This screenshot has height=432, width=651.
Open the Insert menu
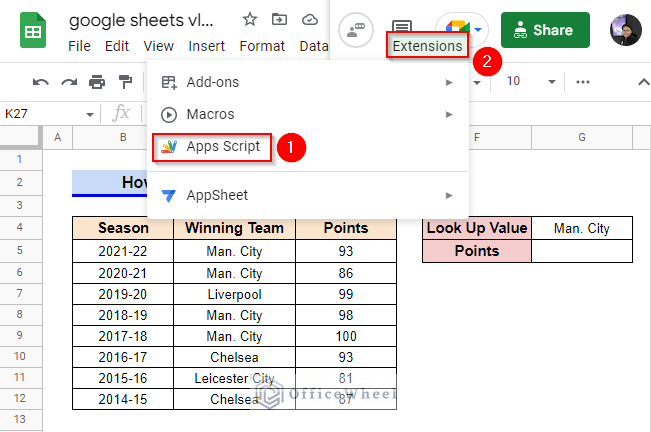206,46
